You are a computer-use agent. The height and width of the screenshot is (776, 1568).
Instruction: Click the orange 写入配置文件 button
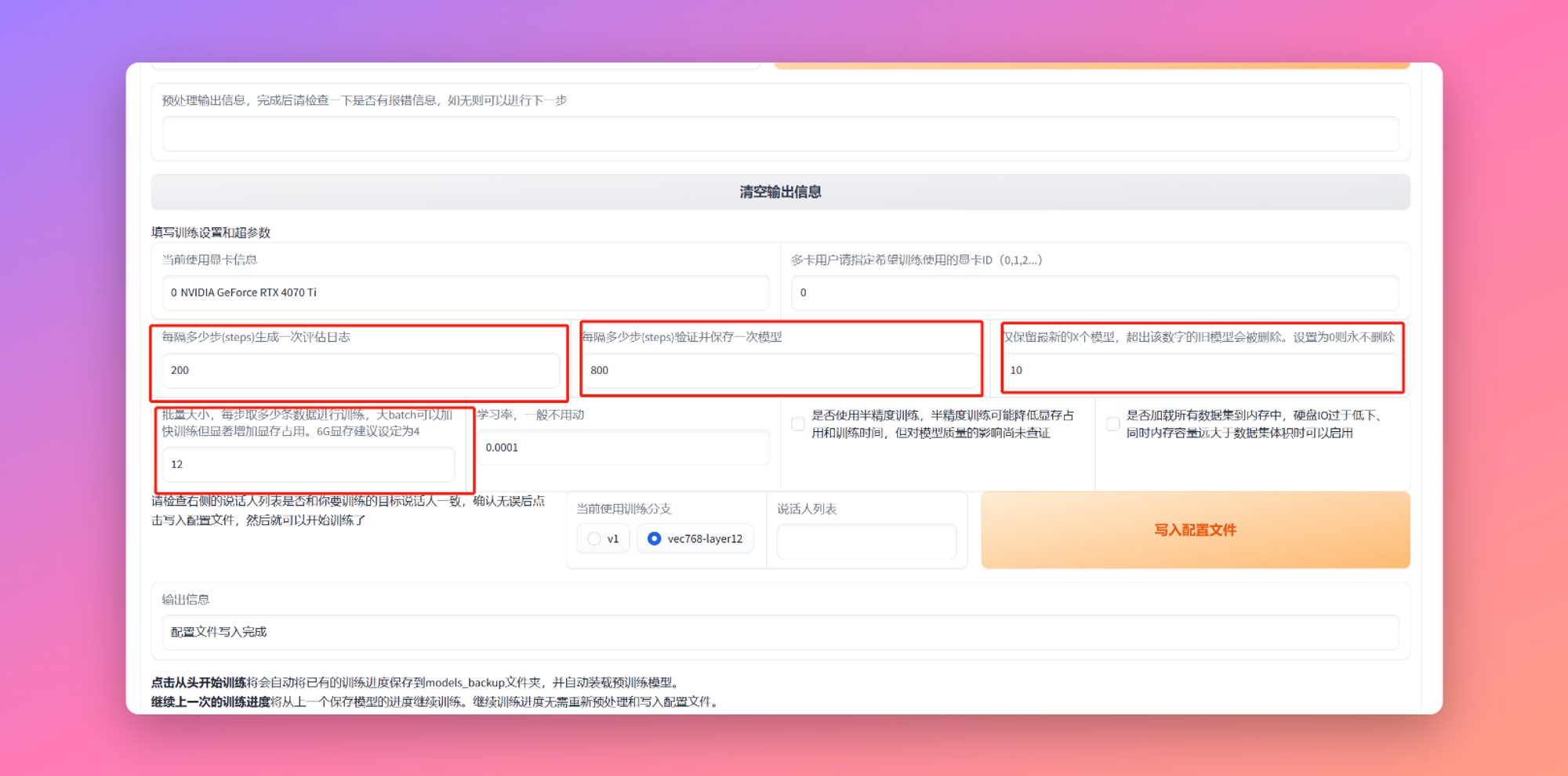(x=1195, y=530)
